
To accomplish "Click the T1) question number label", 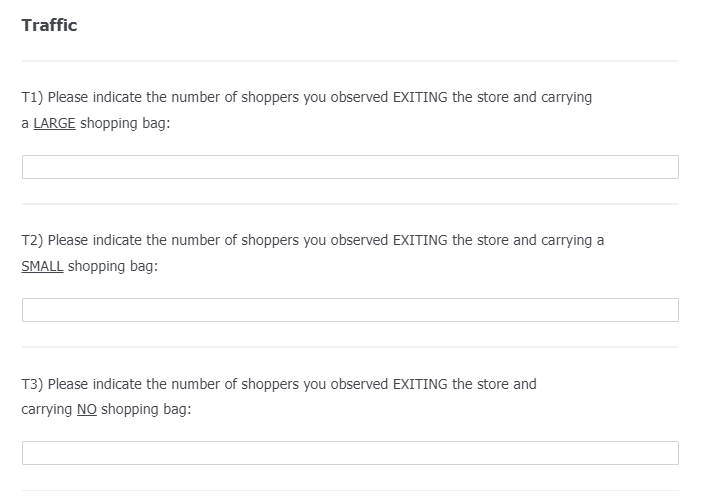I will coord(32,97).
